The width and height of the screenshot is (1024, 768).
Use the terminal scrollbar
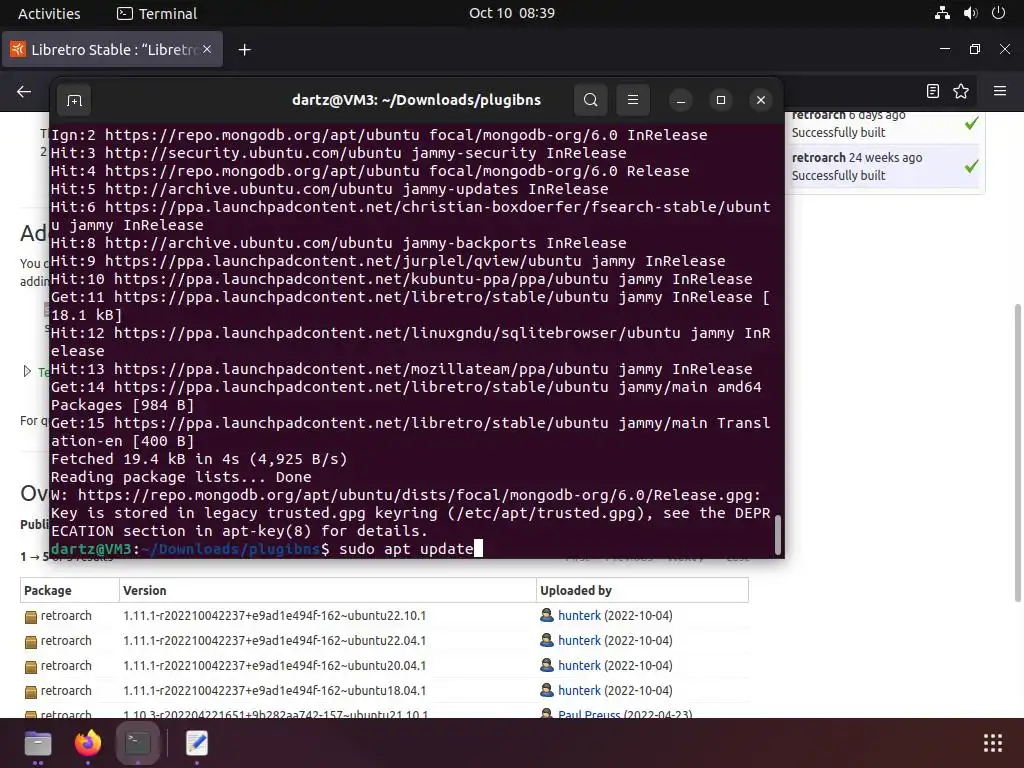[777, 536]
